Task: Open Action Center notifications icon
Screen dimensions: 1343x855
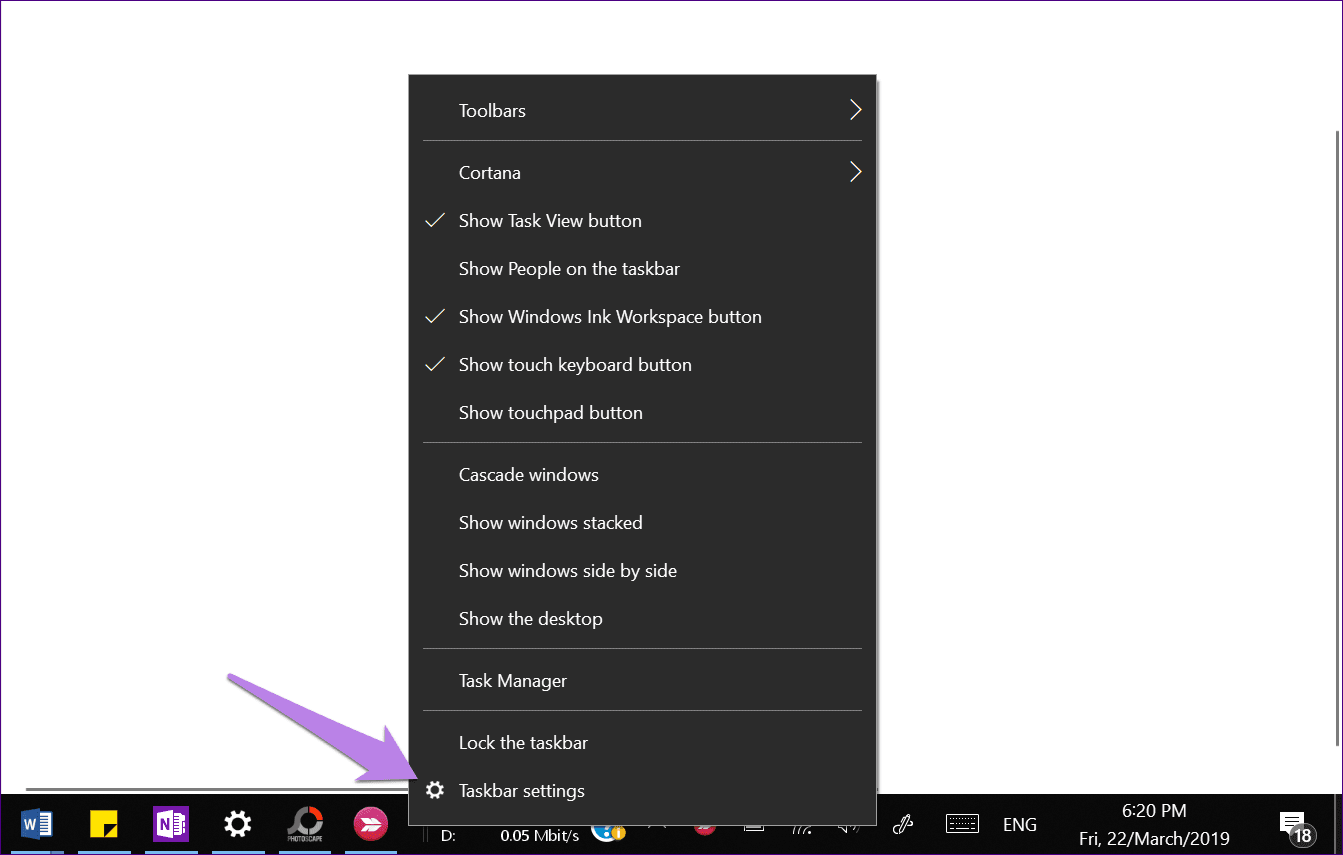Action: click(1293, 825)
